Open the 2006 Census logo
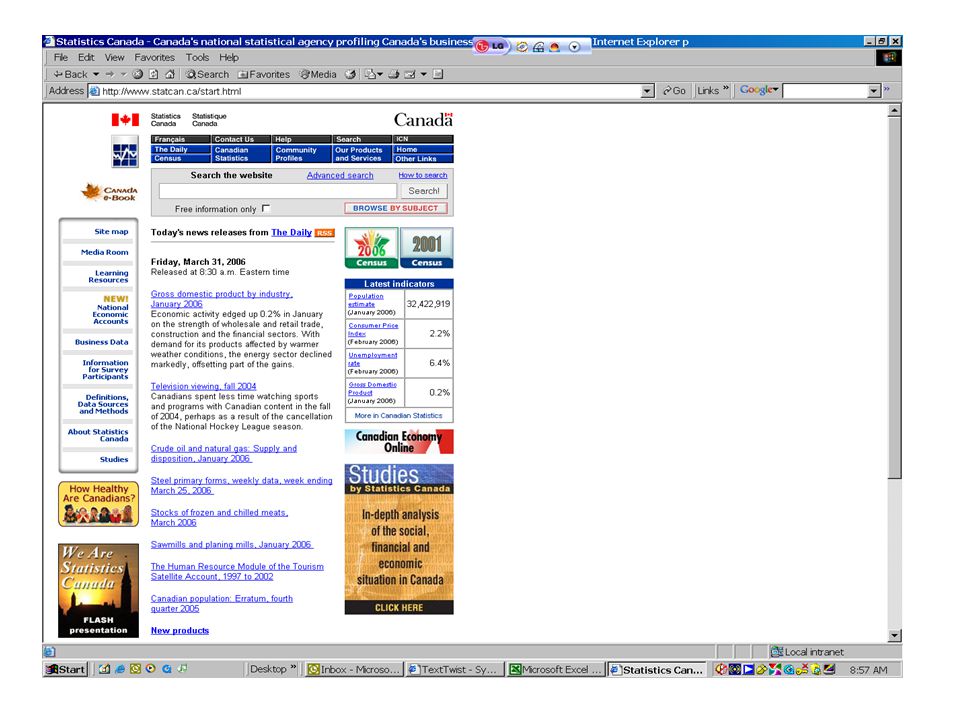960x720 pixels. click(x=371, y=248)
